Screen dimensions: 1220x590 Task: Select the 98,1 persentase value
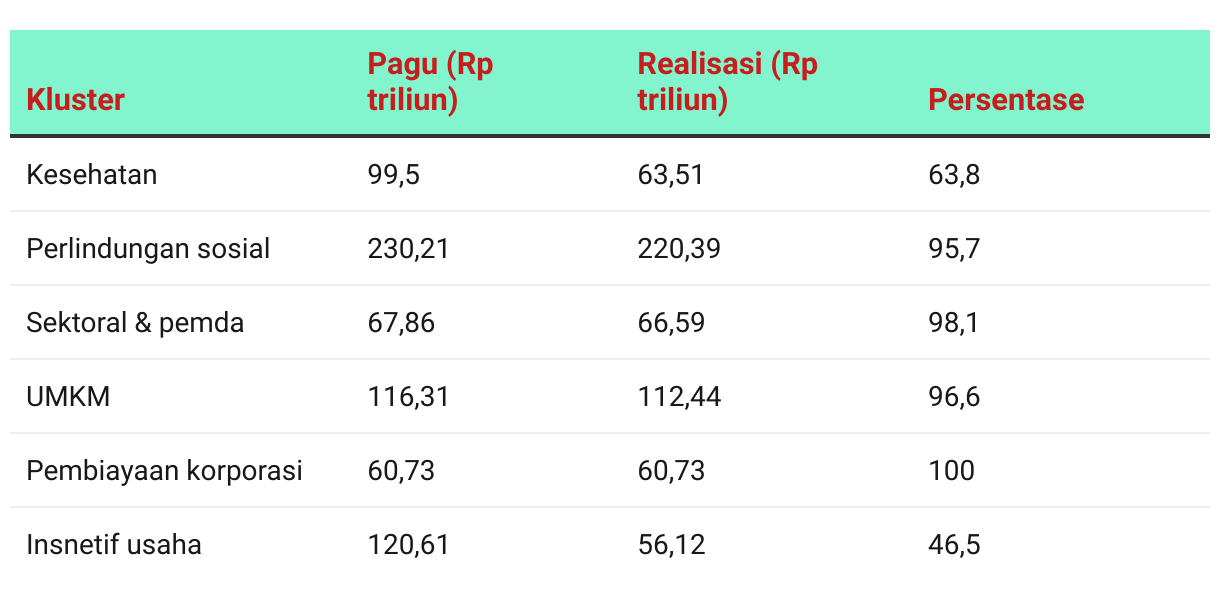(954, 323)
